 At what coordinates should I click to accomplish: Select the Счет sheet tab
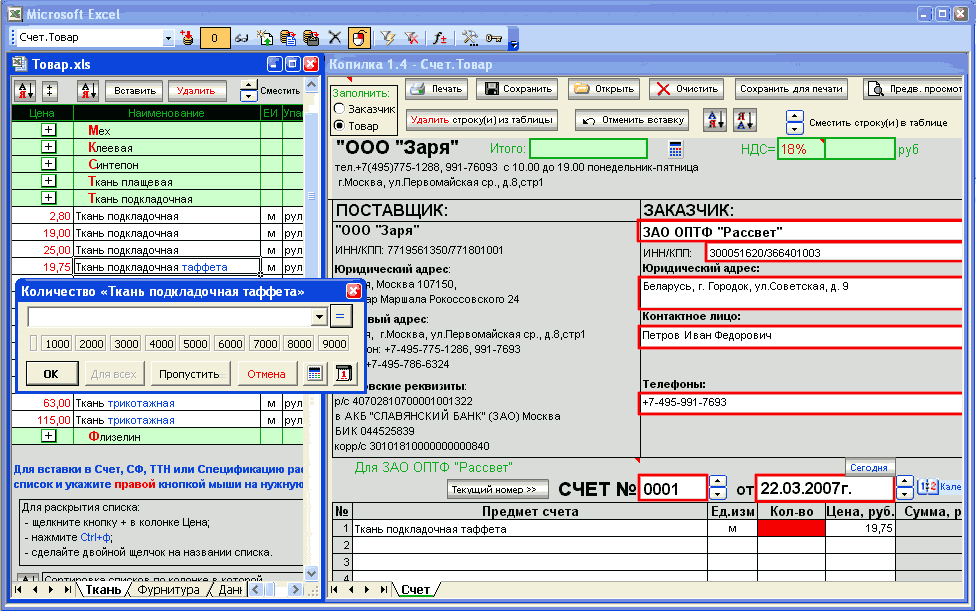[x=415, y=590]
